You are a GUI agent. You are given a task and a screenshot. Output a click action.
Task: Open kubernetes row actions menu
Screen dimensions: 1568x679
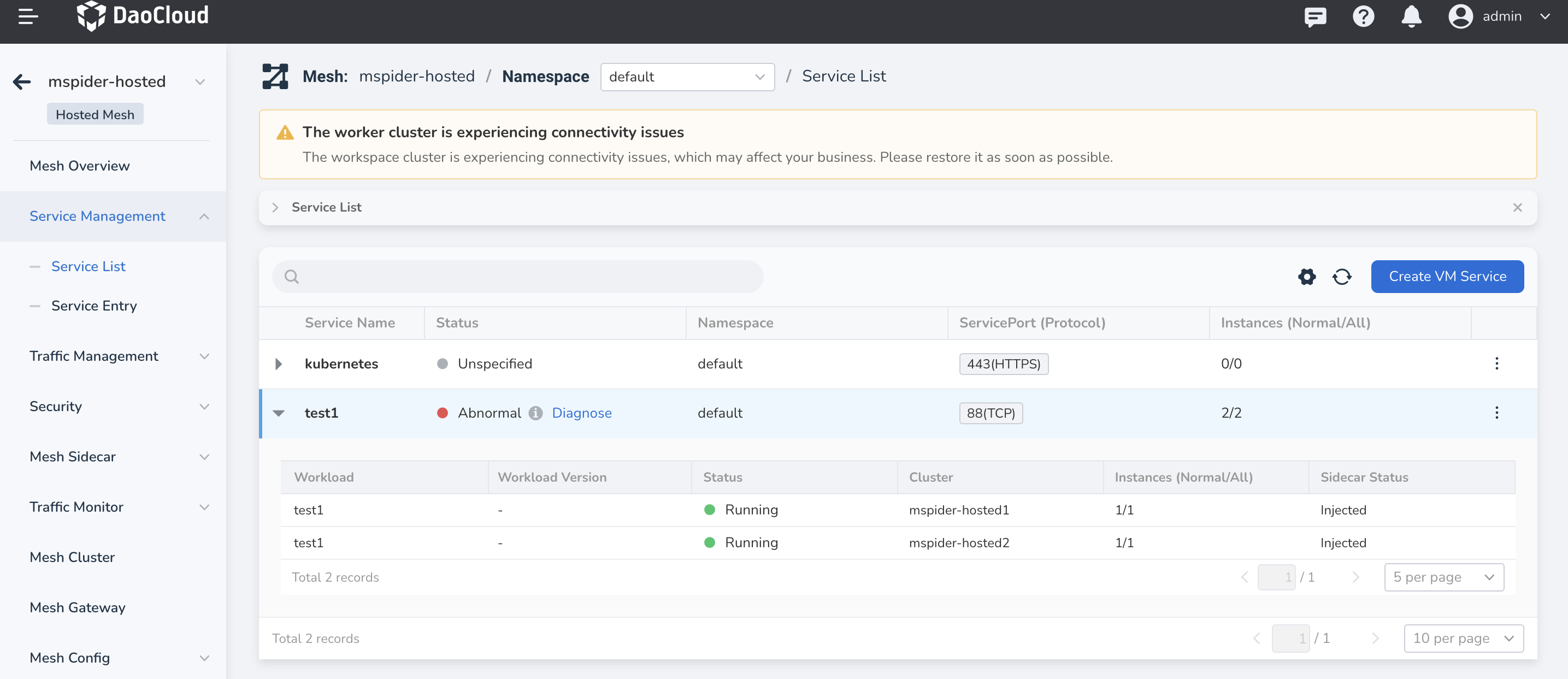(1496, 364)
